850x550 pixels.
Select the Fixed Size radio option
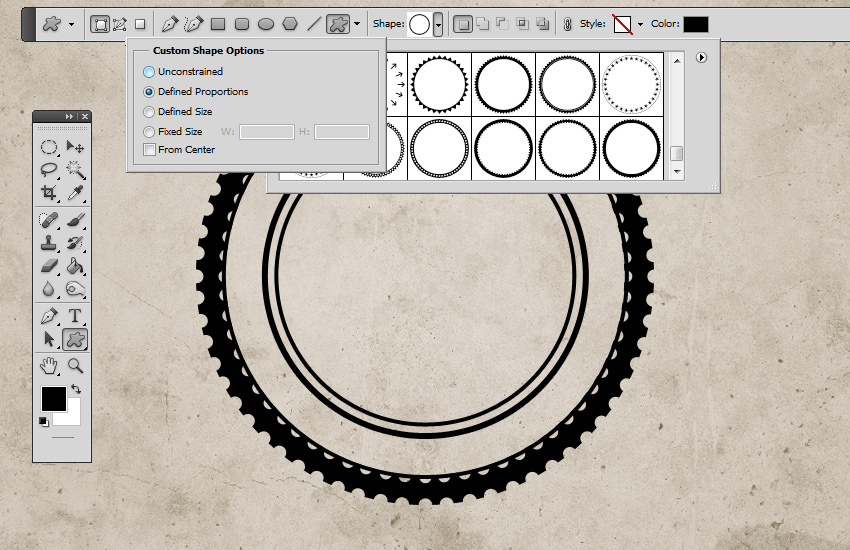[x=149, y=132]
